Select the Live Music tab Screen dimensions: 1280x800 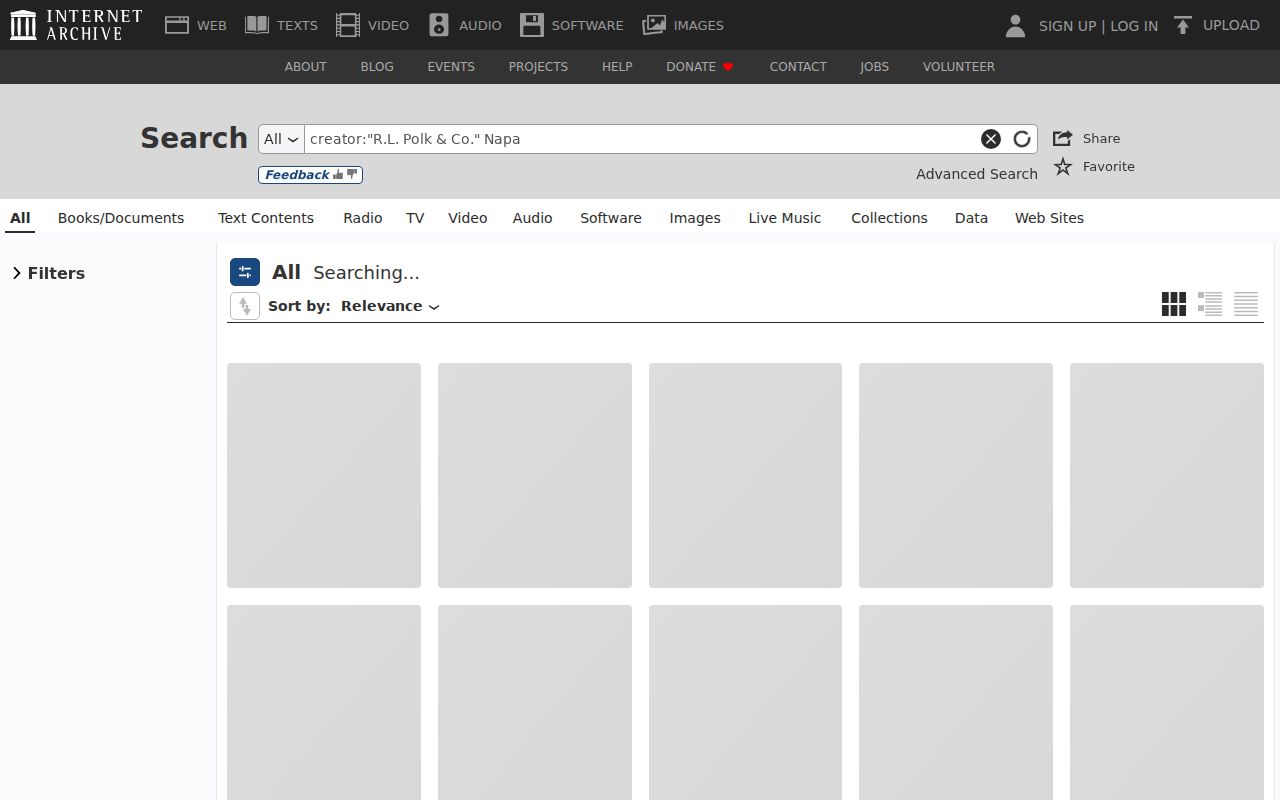tap(785, 218)
